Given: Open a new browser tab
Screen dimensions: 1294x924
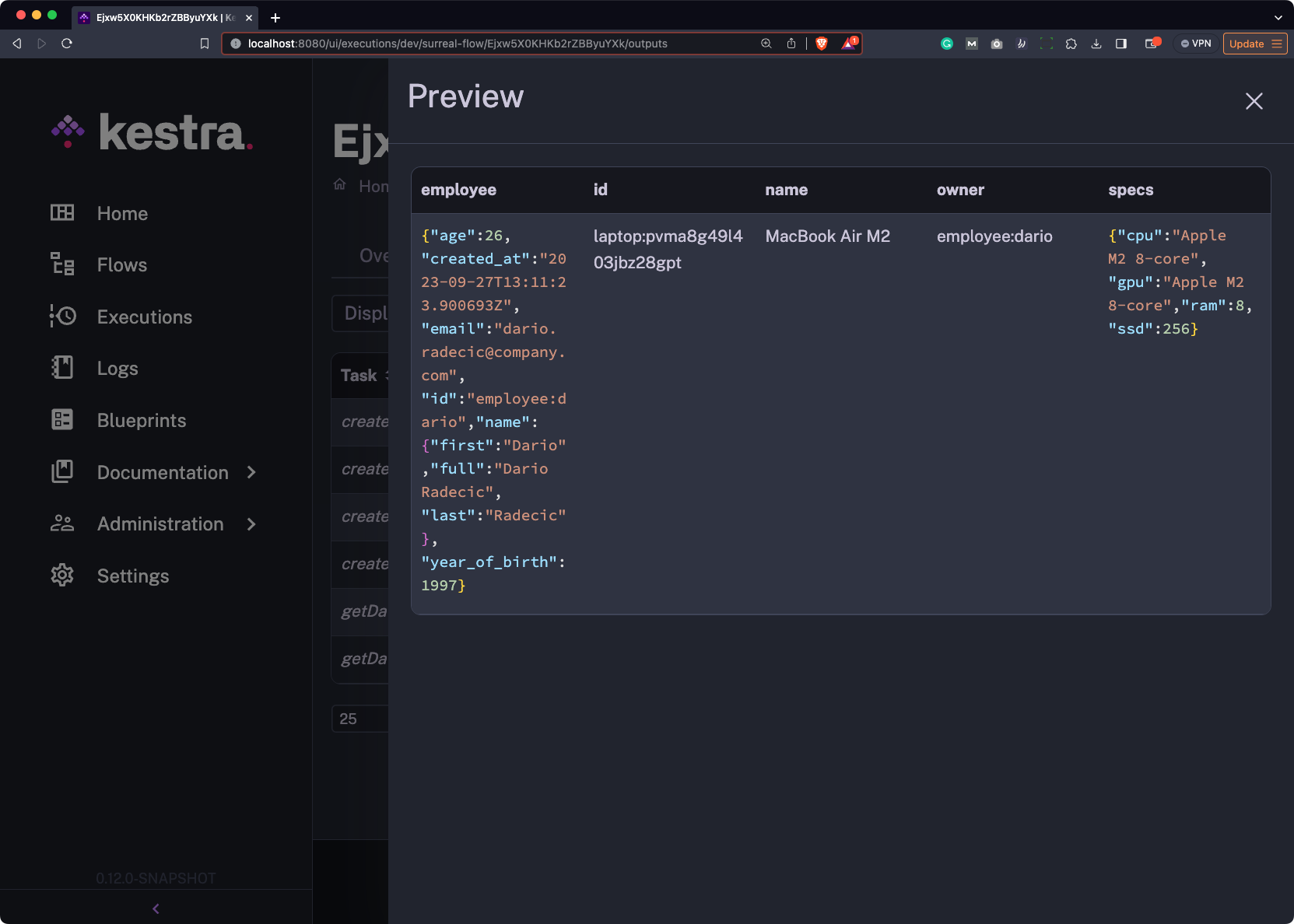Looking at the screenshot, I should click(275, 17).
